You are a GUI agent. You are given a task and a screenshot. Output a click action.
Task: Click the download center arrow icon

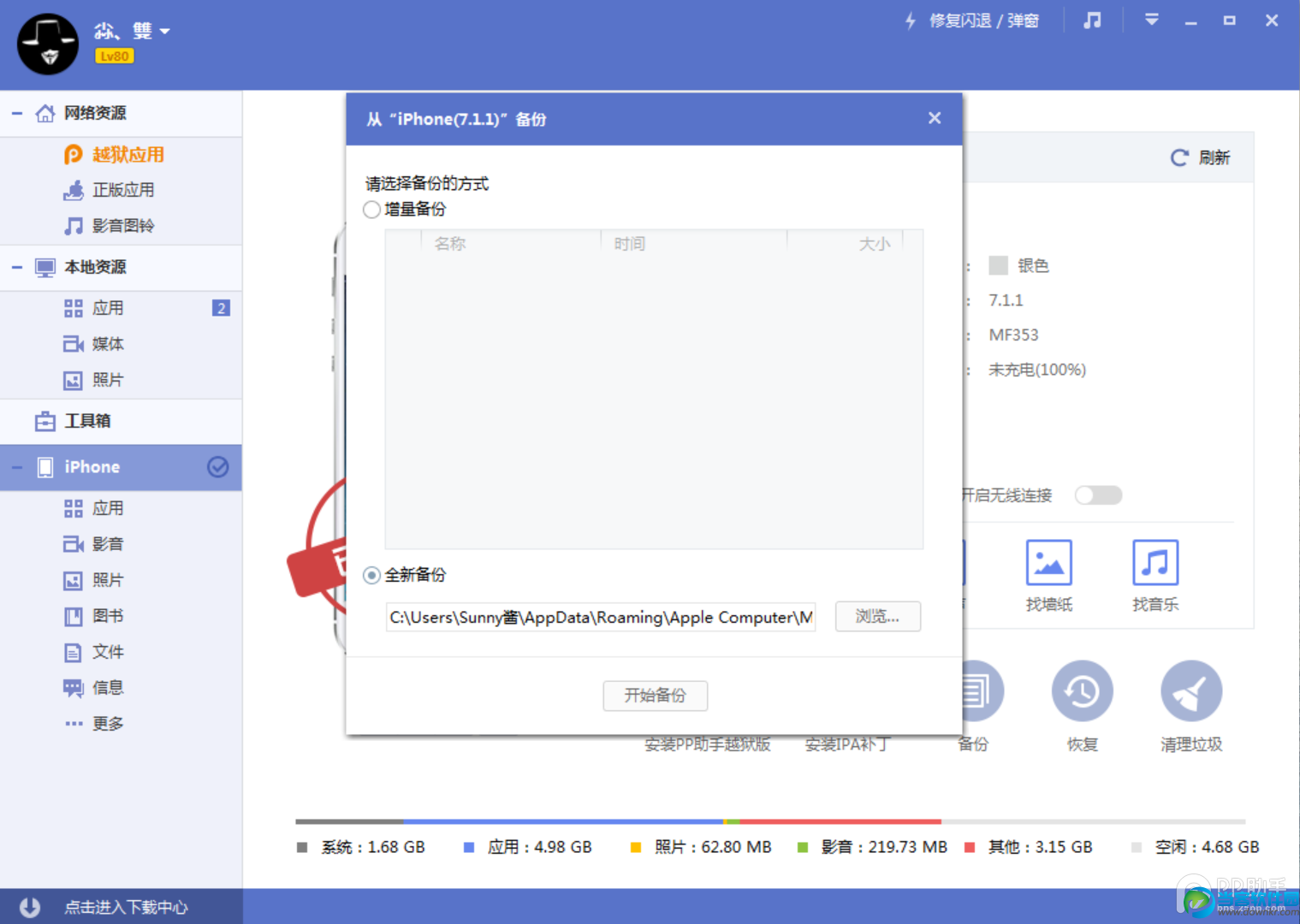[x=30, y=907]
